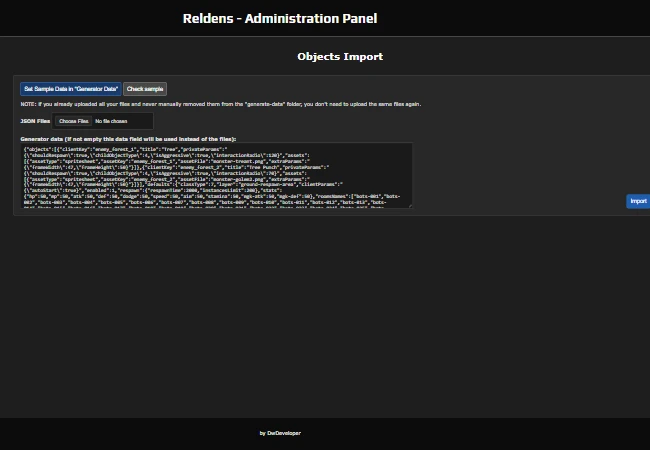Click Set Sample Data in Generator Data button
The width and height of the screenshot is (650, 450).
tap(71, 89)
